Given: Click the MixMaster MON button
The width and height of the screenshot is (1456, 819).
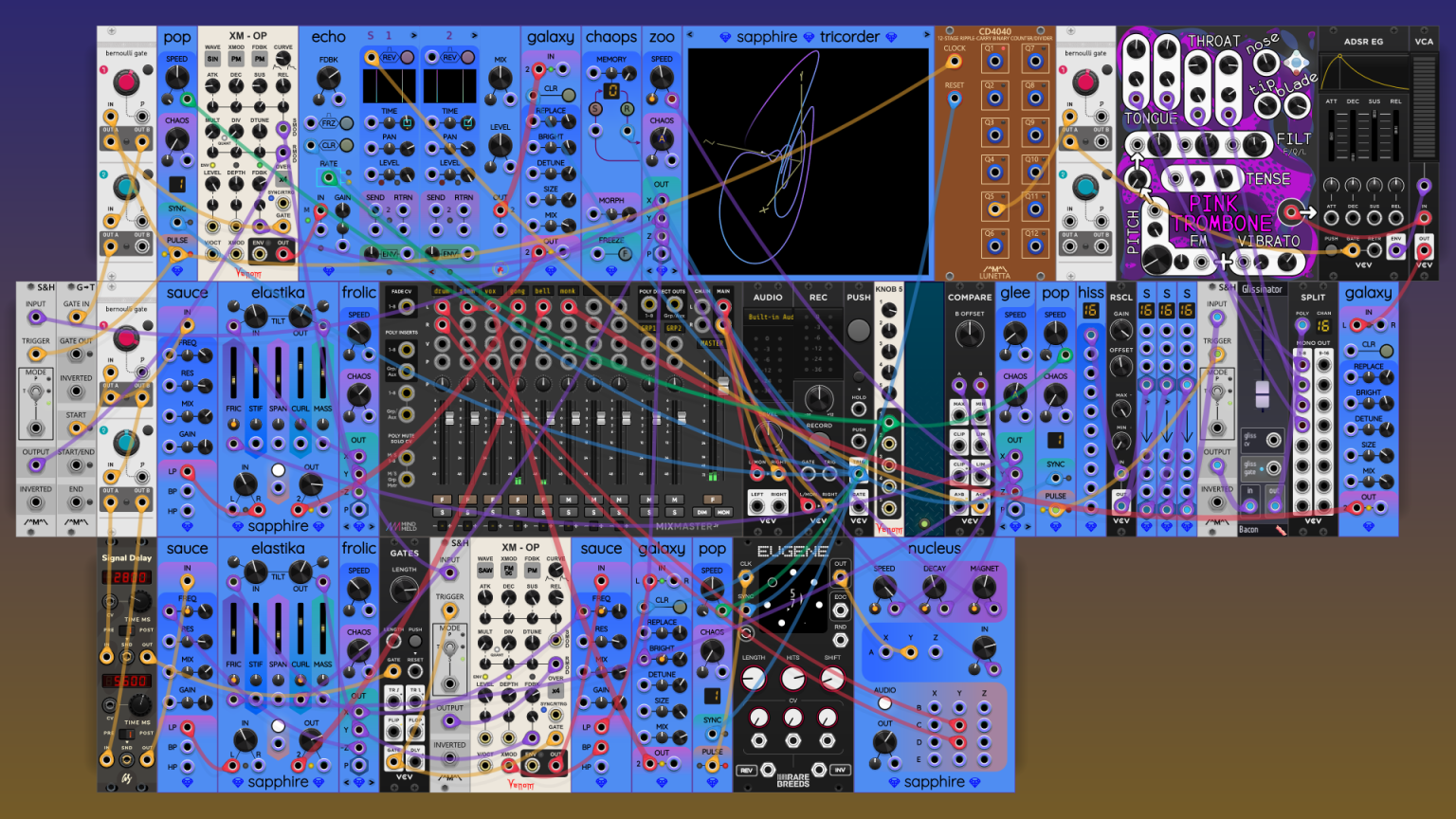Looking at the screenshot, I should 723,512.
